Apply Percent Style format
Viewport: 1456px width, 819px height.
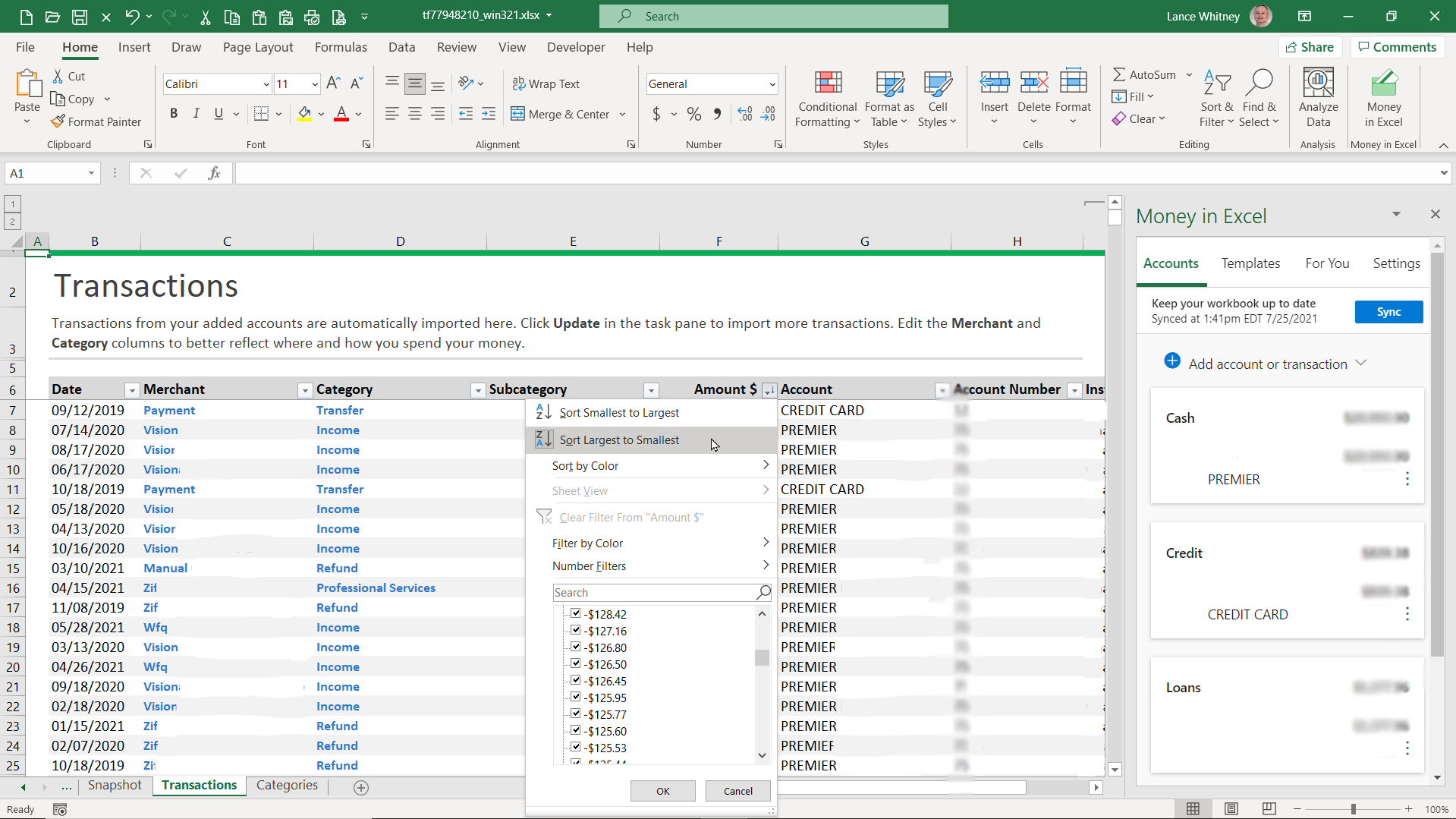[693, 114]
